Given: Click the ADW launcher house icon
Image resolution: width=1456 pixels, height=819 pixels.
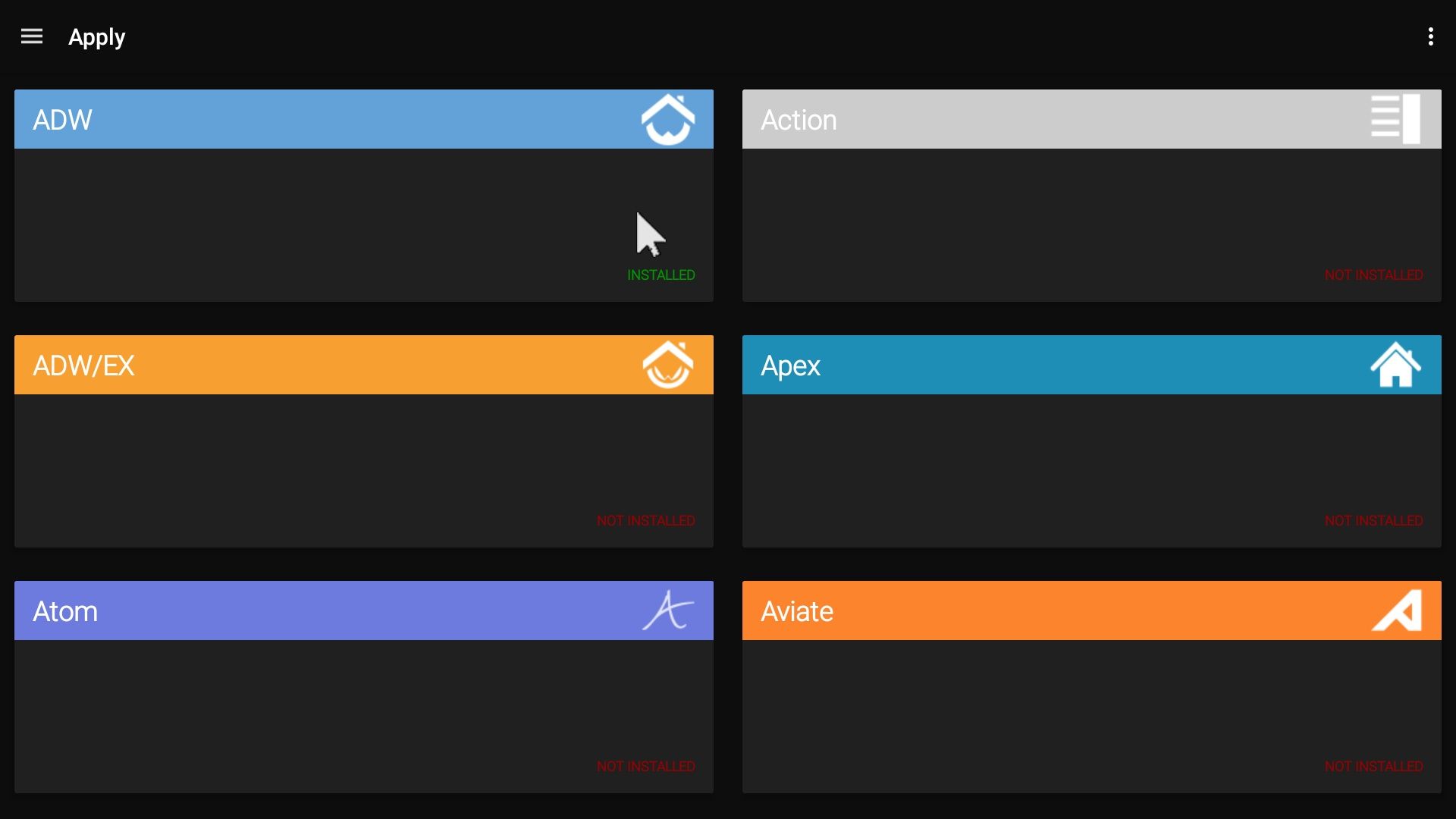Looking at the screenshot, I should pos(667,120).
